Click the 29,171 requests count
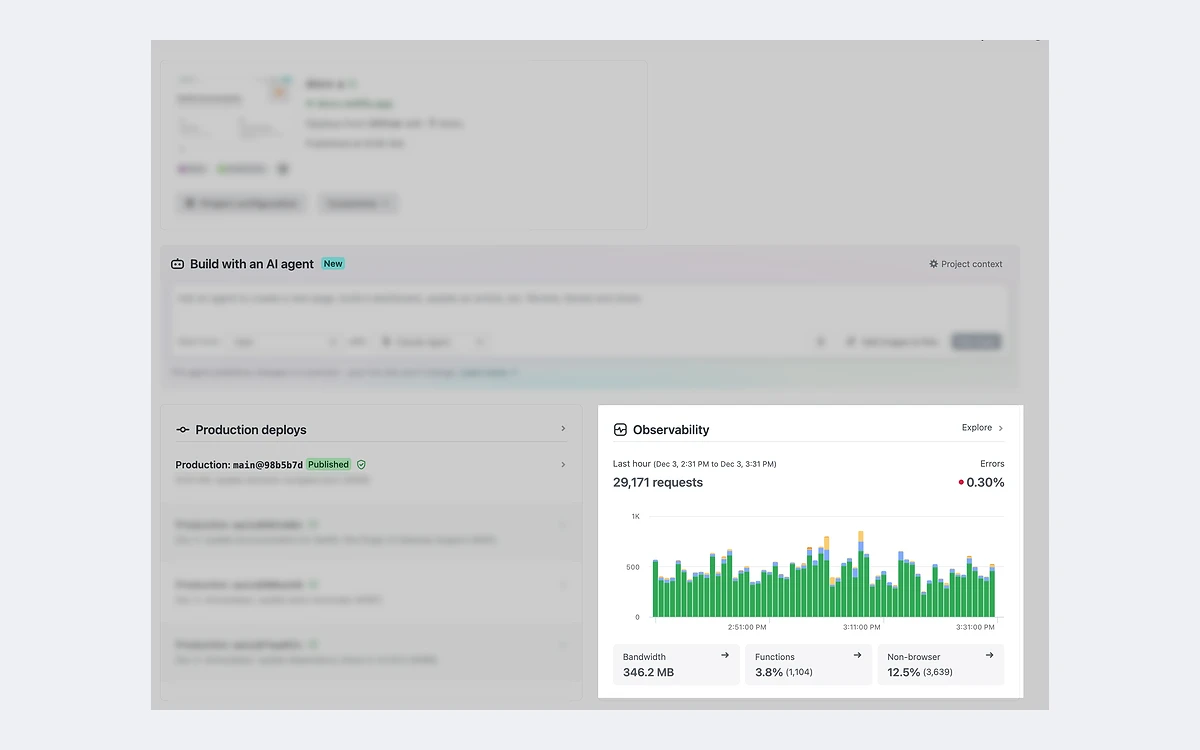The image size is (1200, 750). [658, 482]
